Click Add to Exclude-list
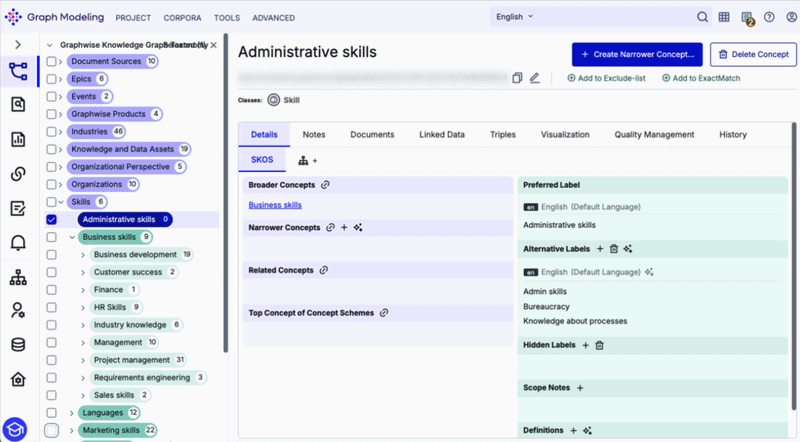The height and width of the screenshot is (442, 800). tap(607, 78)
